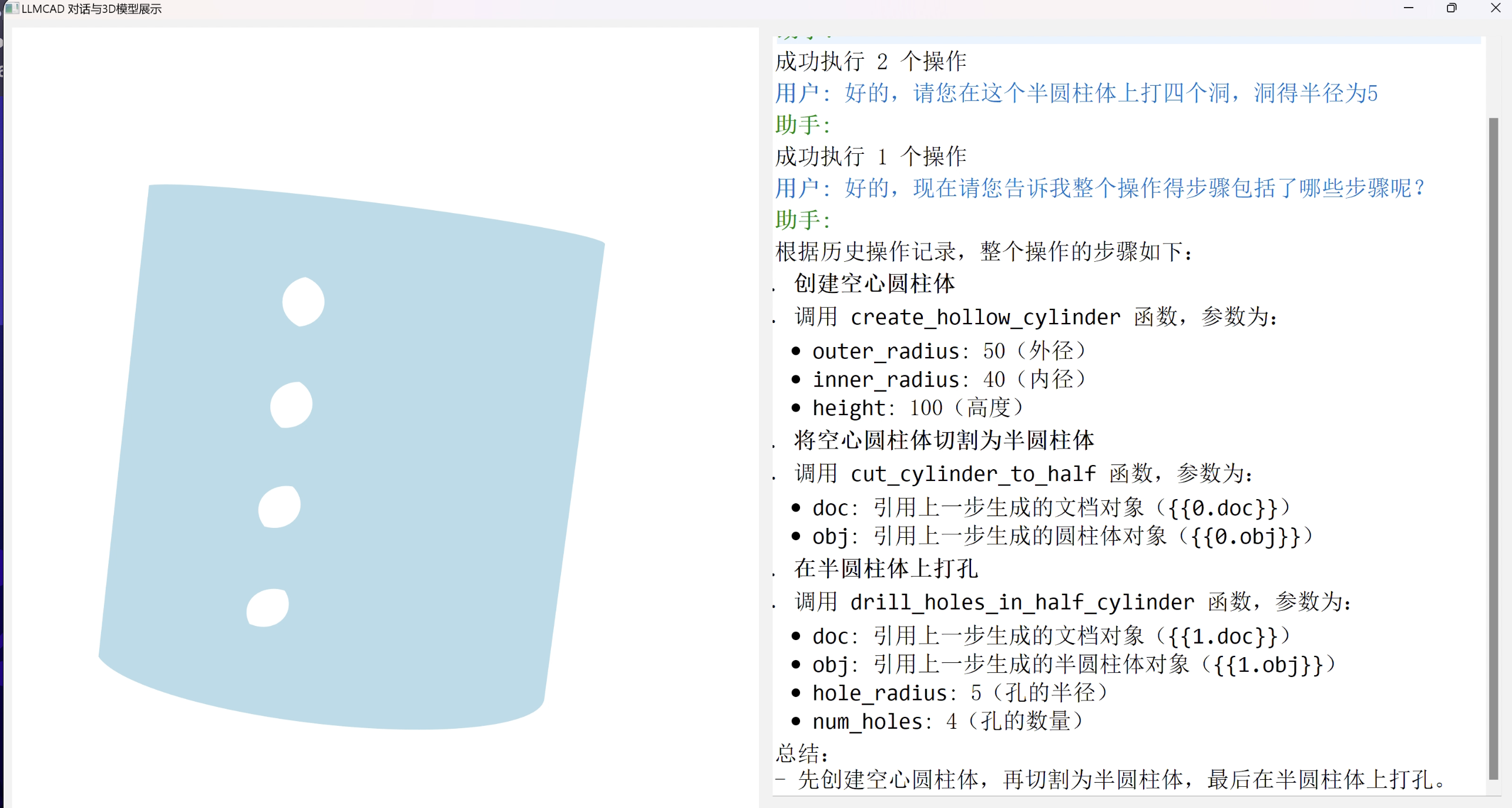The height and width of the screenshot is (808, 1512).
Task: Click the cut_cylinder_to_half function text
Action: coord(973,474)
